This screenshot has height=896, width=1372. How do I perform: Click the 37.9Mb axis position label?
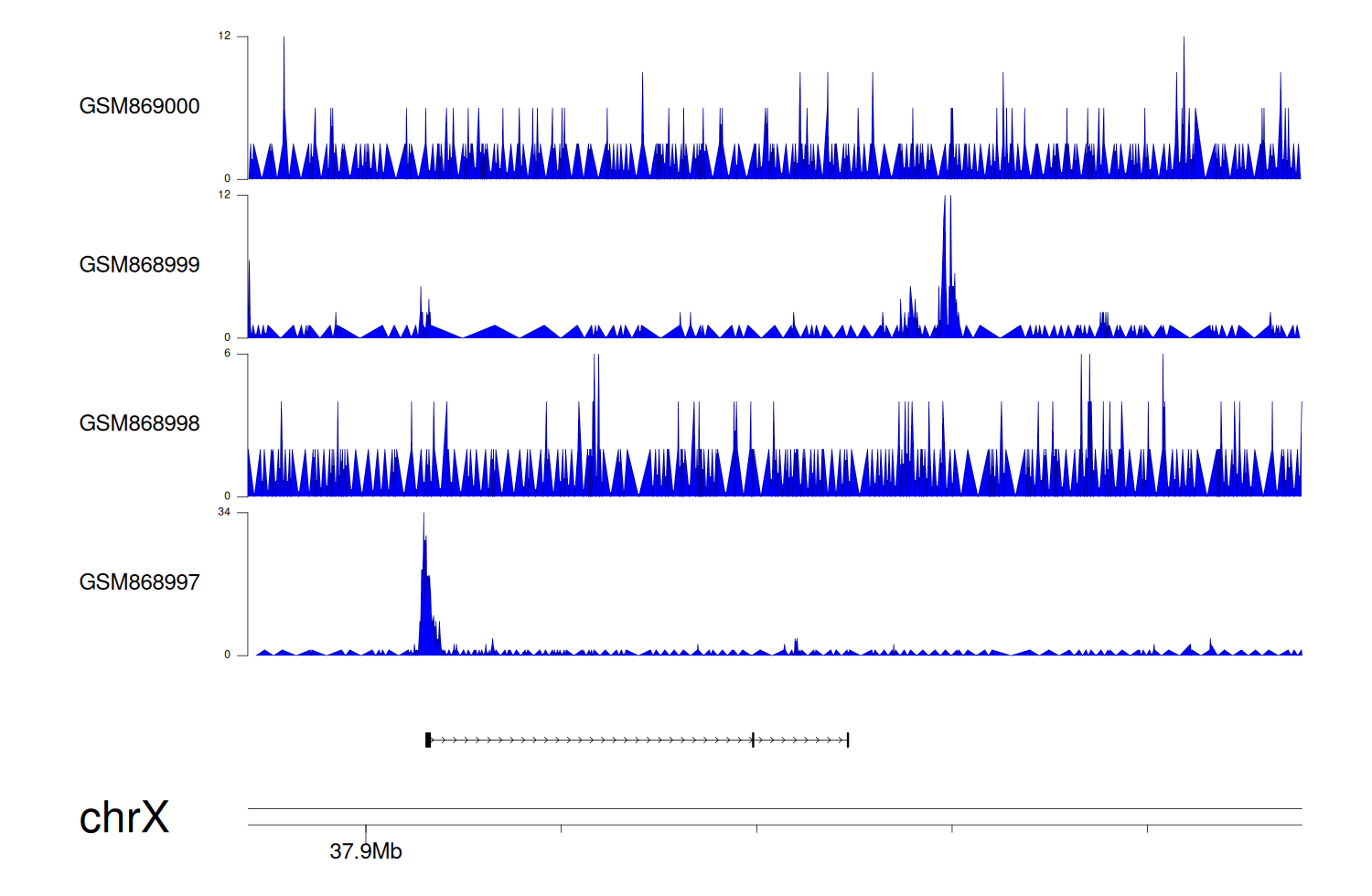point(366,851)
